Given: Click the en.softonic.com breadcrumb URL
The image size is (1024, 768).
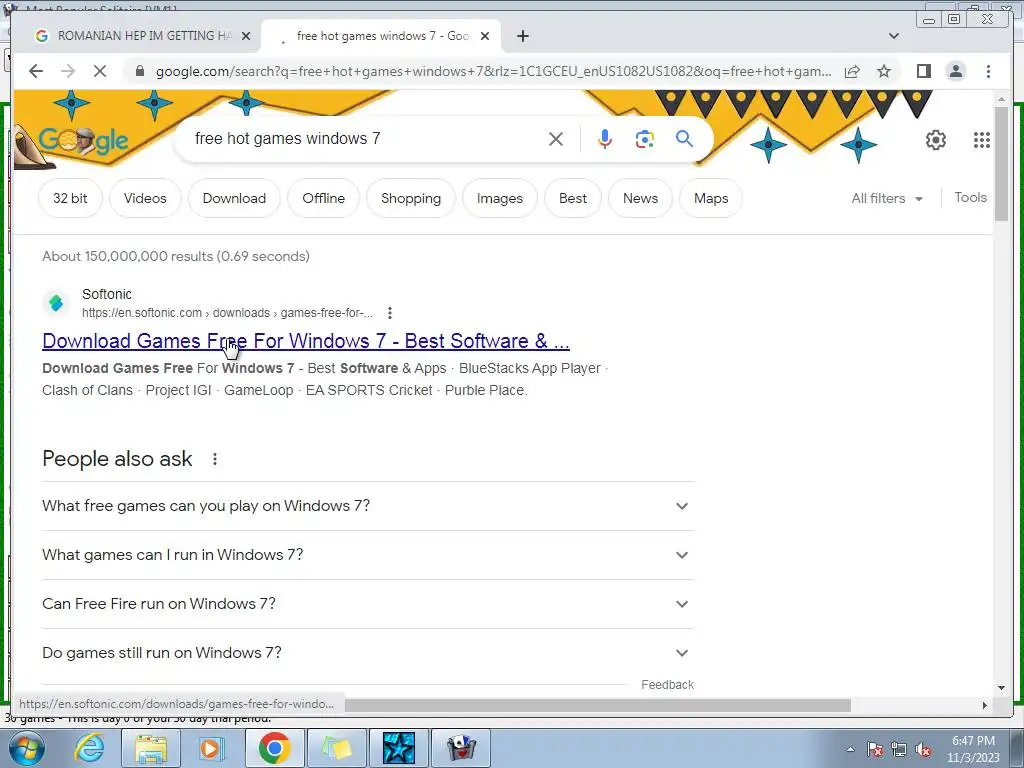Looking at the screenshot, I should point(227,313).
